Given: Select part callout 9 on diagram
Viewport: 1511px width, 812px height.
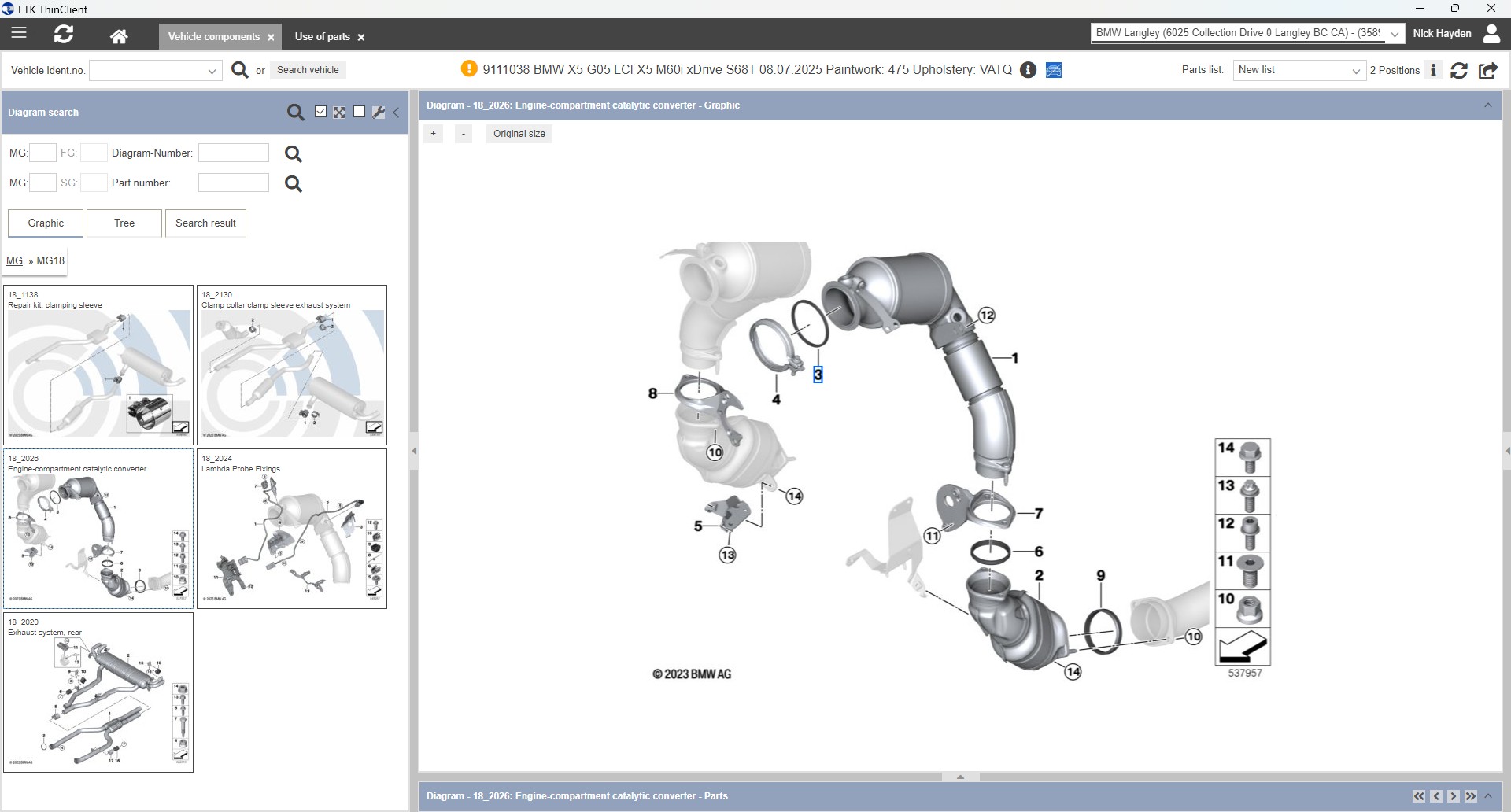Looking at the screenshot, I should (x=1101, y=576).
